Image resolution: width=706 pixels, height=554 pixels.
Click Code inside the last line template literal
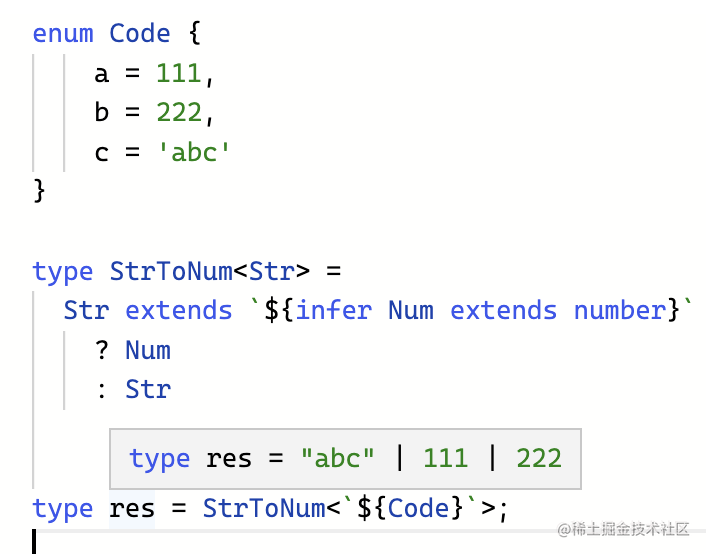(418, 509)
